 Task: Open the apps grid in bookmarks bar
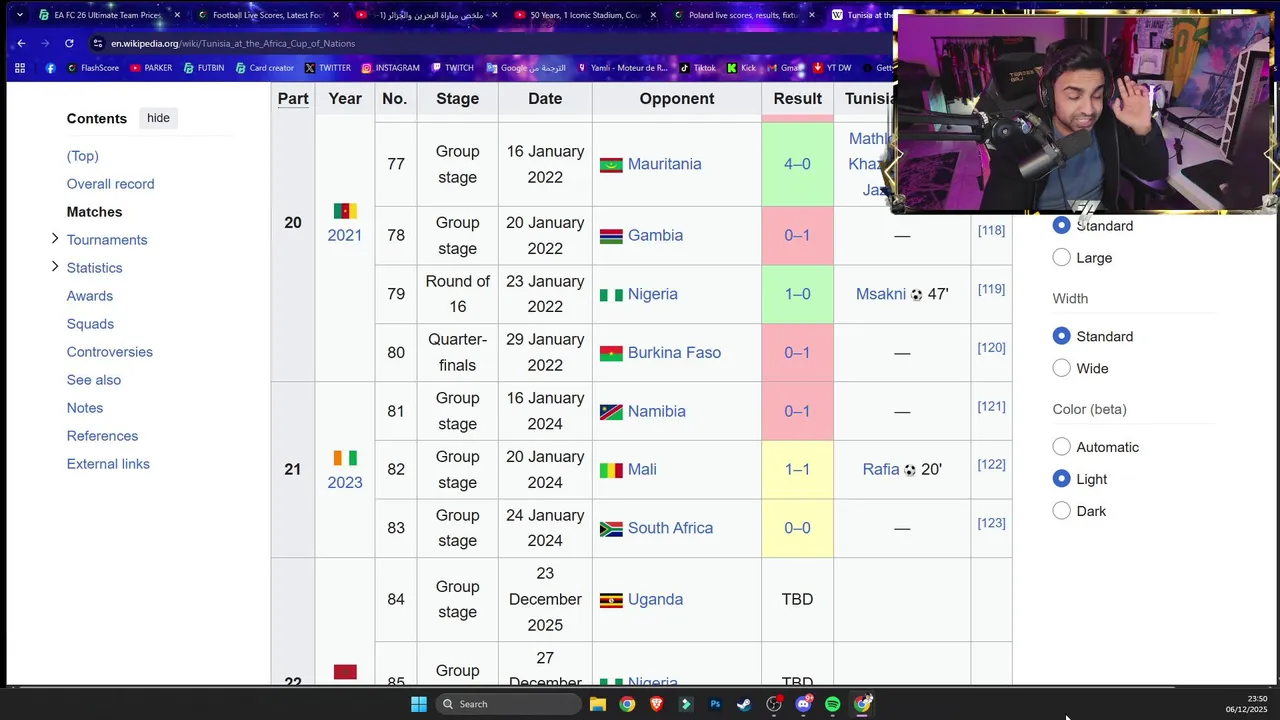click(19, 68)
